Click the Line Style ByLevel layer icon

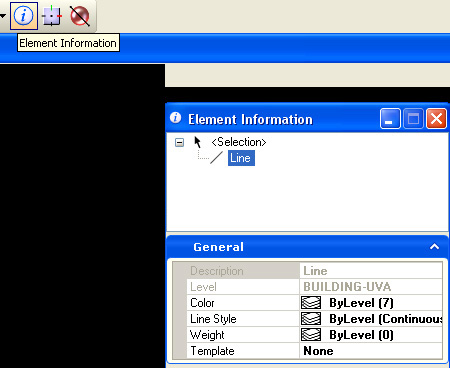tap(311, 319)
